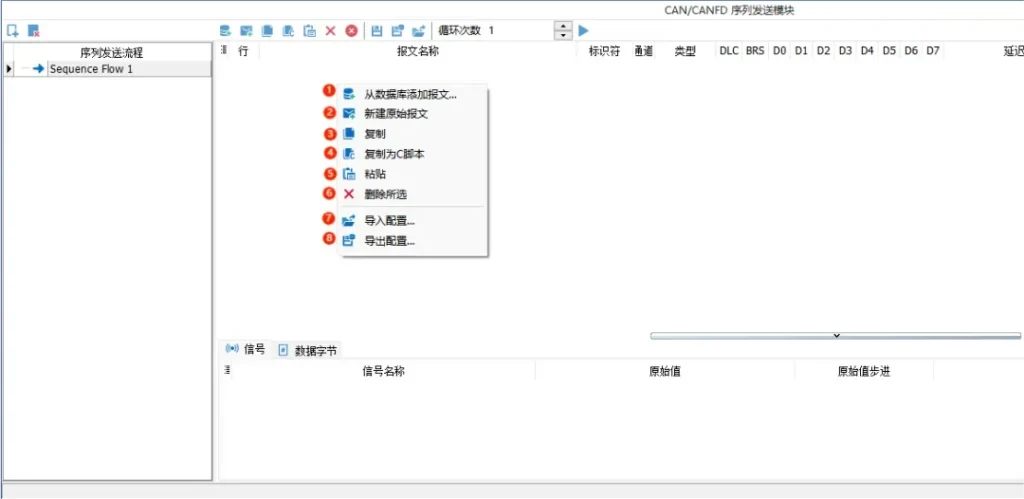Click toolbar new raw message envelope icon
Image resolution: width=1024 pixels, height=499 pixels.
tap(246, 31)
